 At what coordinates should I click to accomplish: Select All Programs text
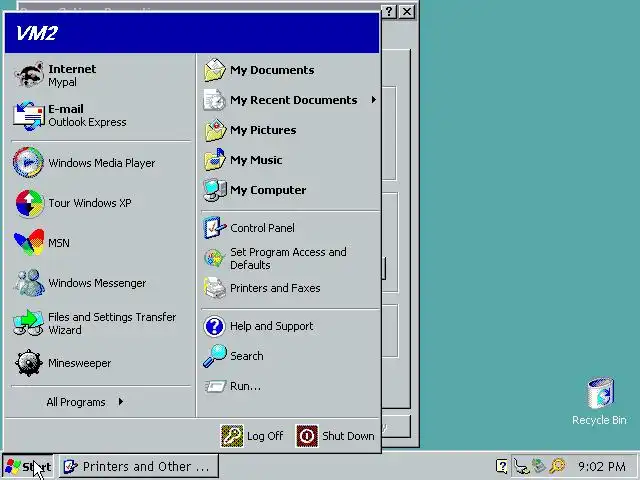[76, 402]
